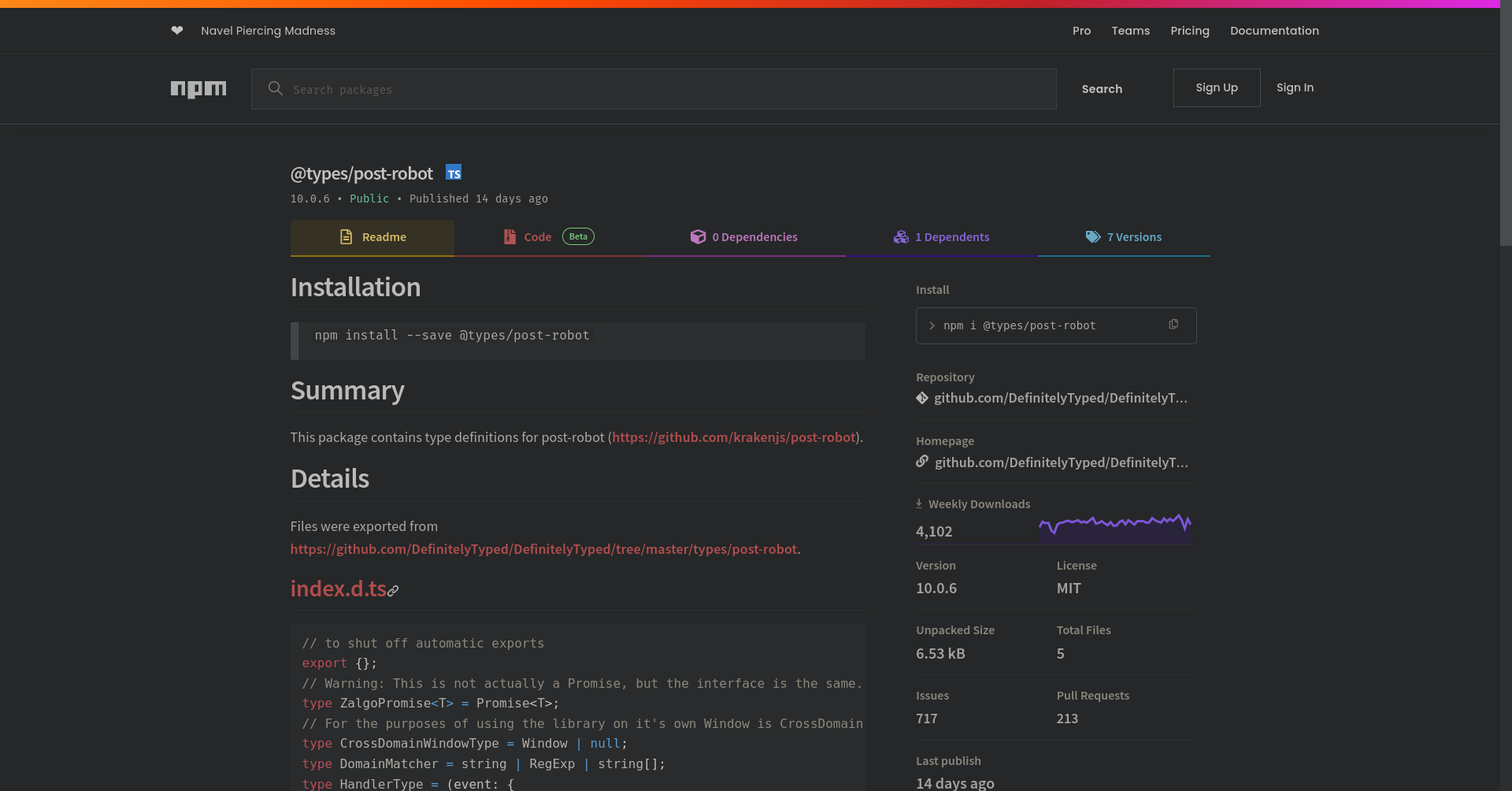Open the Readme tab
Image resolution: width=1512 pixels, height=791 pixels.
click(372, 237)
